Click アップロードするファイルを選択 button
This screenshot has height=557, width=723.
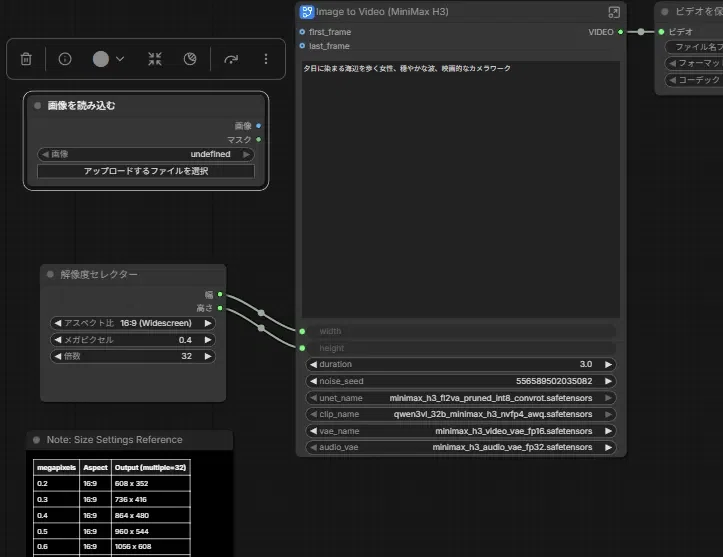pos(146,171)
